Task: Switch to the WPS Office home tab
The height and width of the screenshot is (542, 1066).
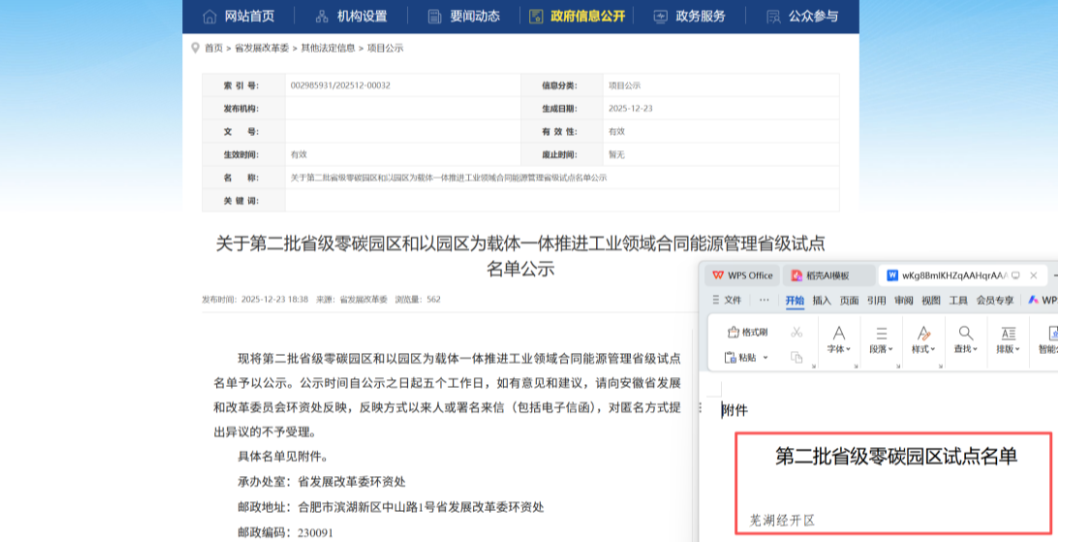Action: click(x=742, y=275)
